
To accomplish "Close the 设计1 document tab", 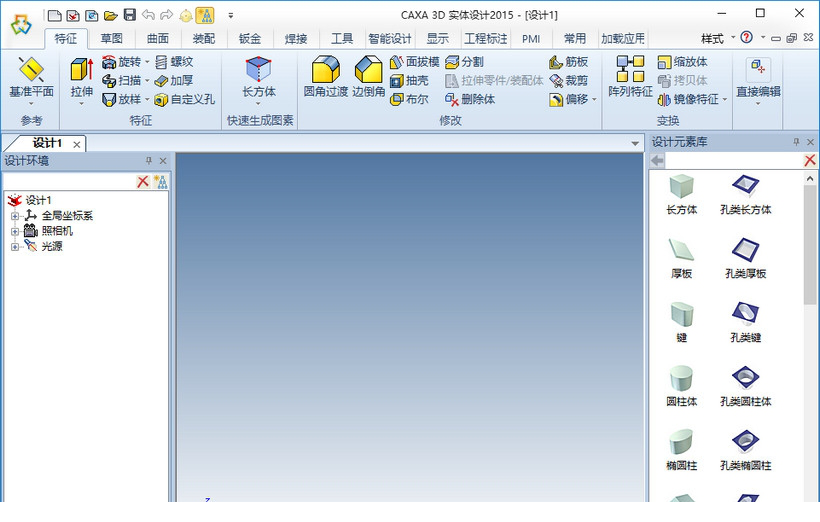I will pyautogui.click(x=77, y=145).
